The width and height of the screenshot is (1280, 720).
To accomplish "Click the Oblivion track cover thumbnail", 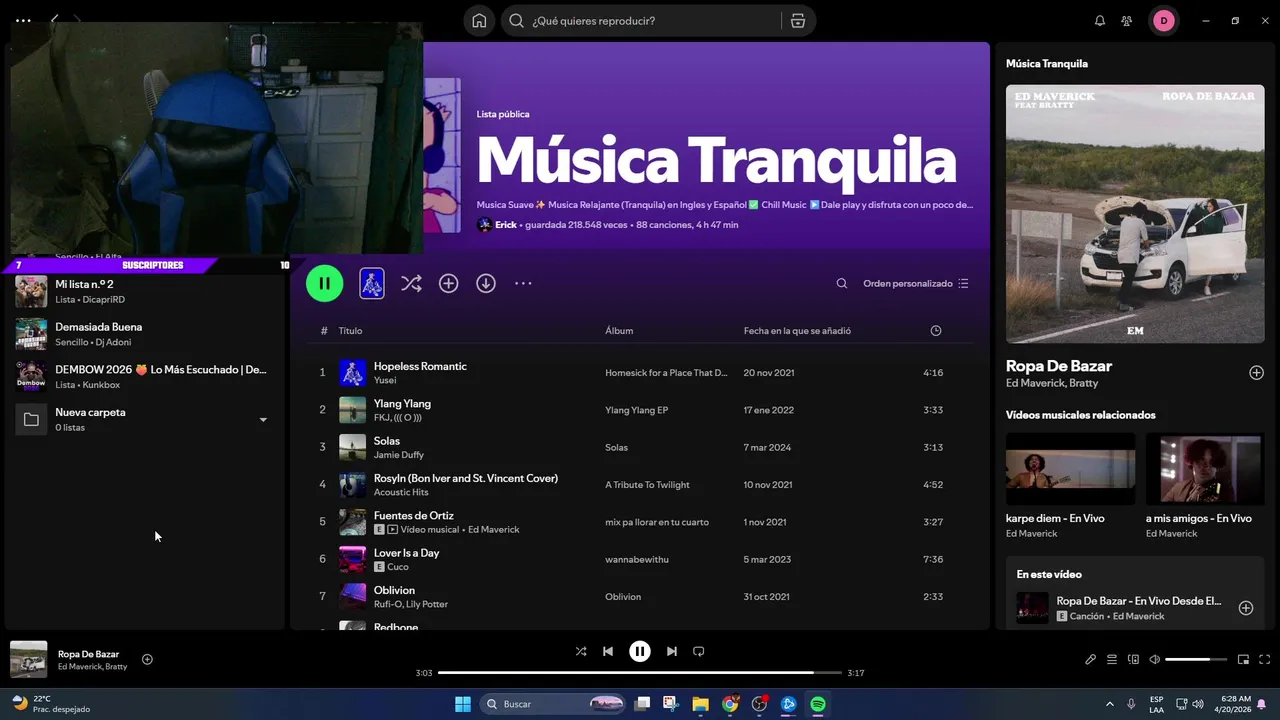I will [x=352, y=596].
